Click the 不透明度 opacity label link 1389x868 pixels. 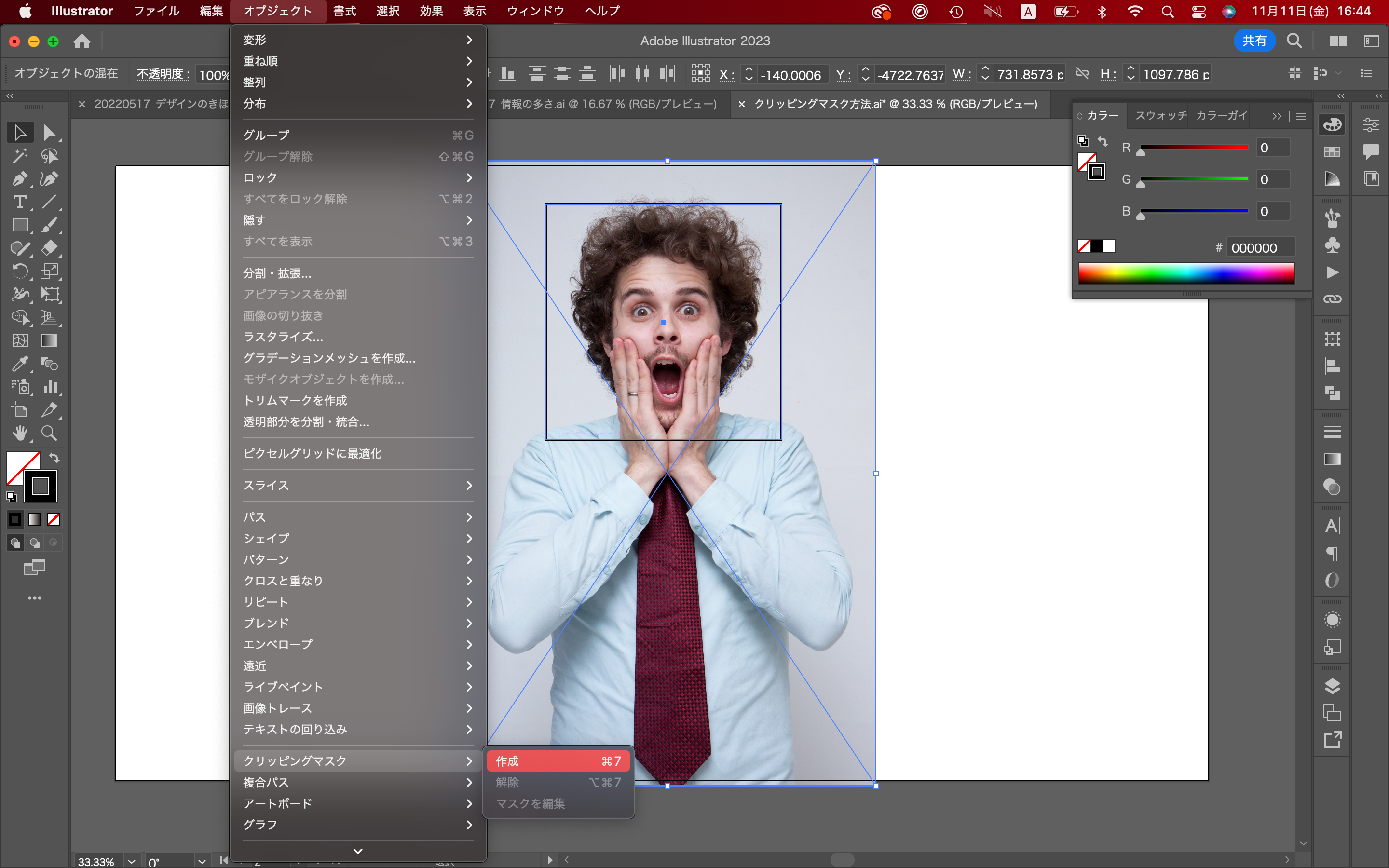[163, 74]
